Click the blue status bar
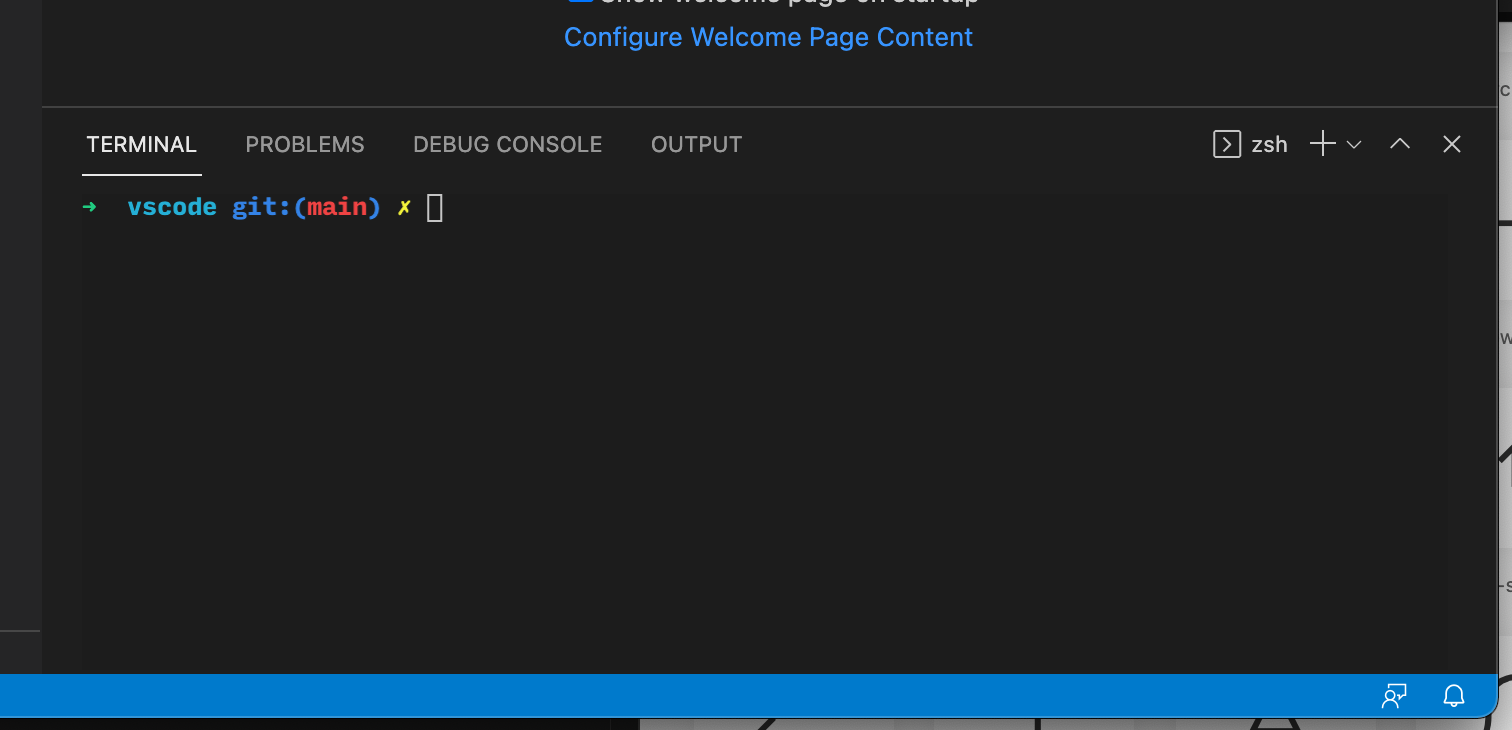The width and height of the screenshot is (1512, 730). point(700,696)
